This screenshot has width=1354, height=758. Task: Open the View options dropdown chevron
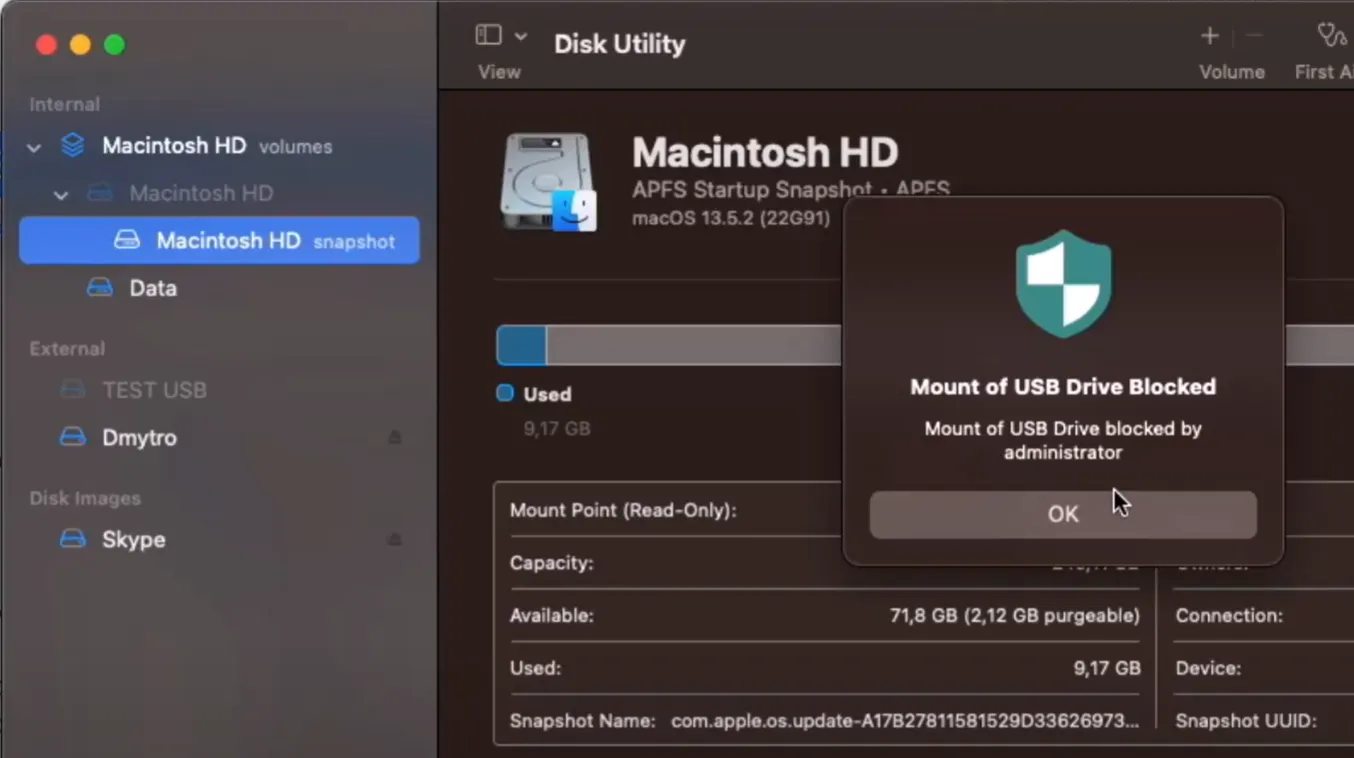pyautogui.click(x=522, y=34)
